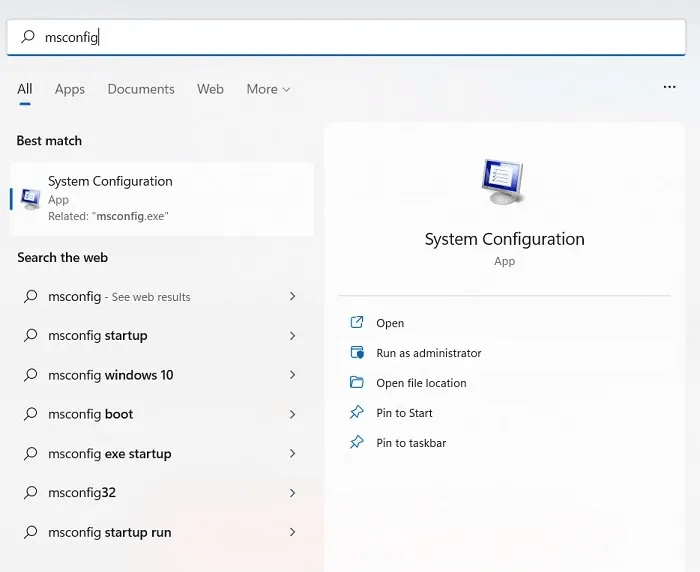Click the pin icon beside Pin to Start
The width and height of the screenshot is (700, 572).
357,413
